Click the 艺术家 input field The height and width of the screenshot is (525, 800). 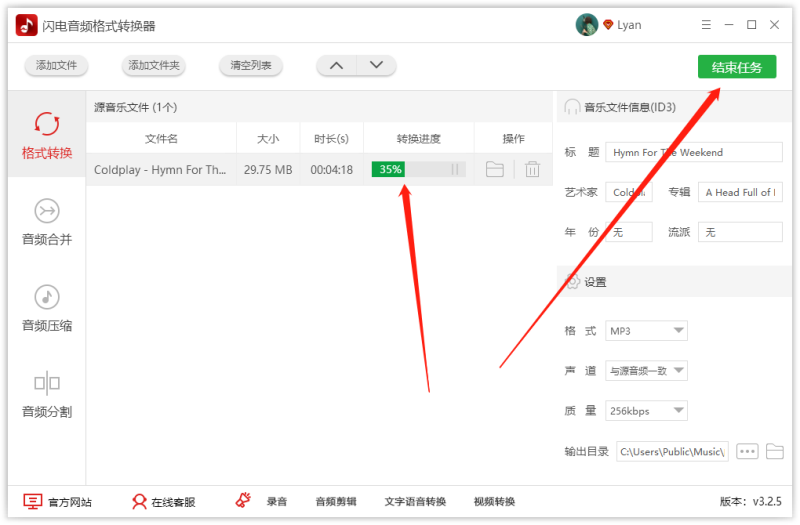pos(629,192)
